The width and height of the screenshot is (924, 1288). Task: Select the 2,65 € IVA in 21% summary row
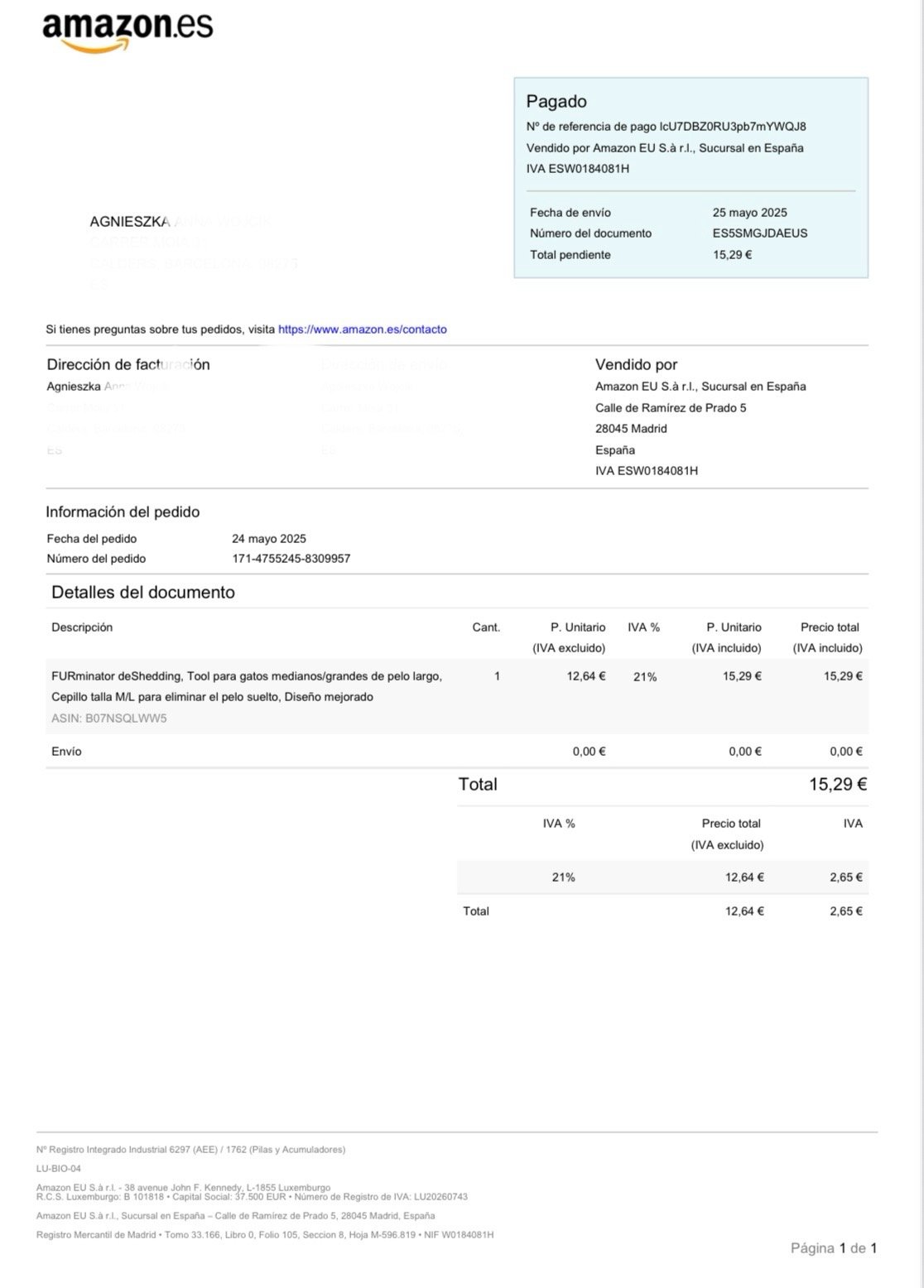(x=846, y=877)
